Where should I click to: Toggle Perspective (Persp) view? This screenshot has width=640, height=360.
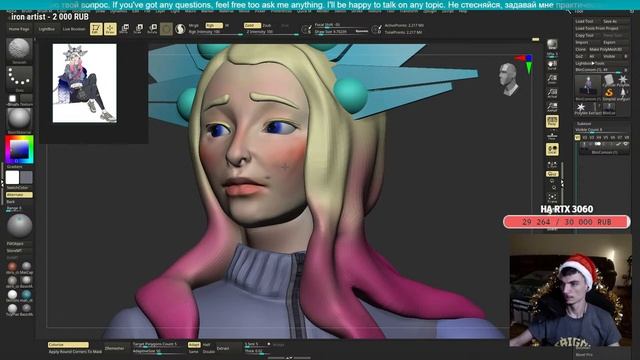point(552,121)
